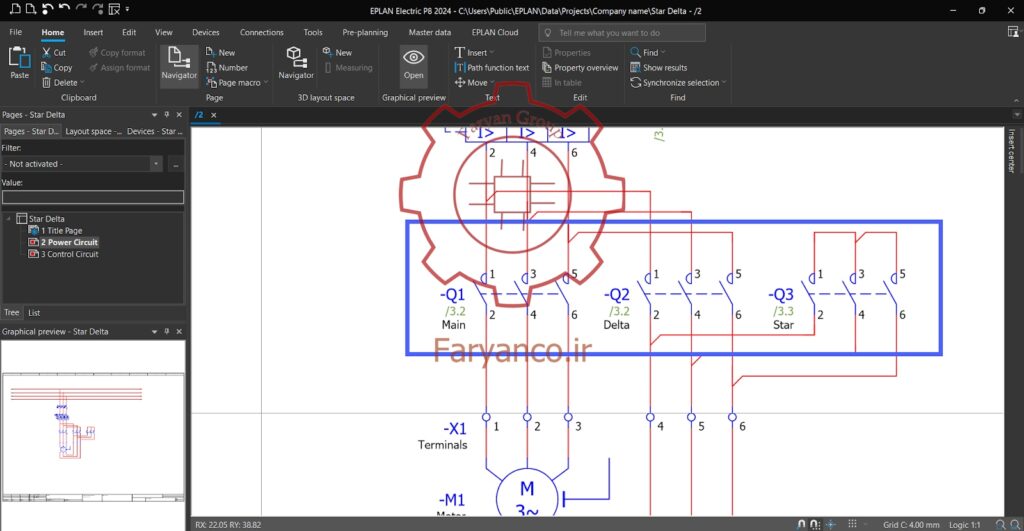Open the 3D layout space Navigator
The image size is (1024, 531).
click(x=296, y=63)
